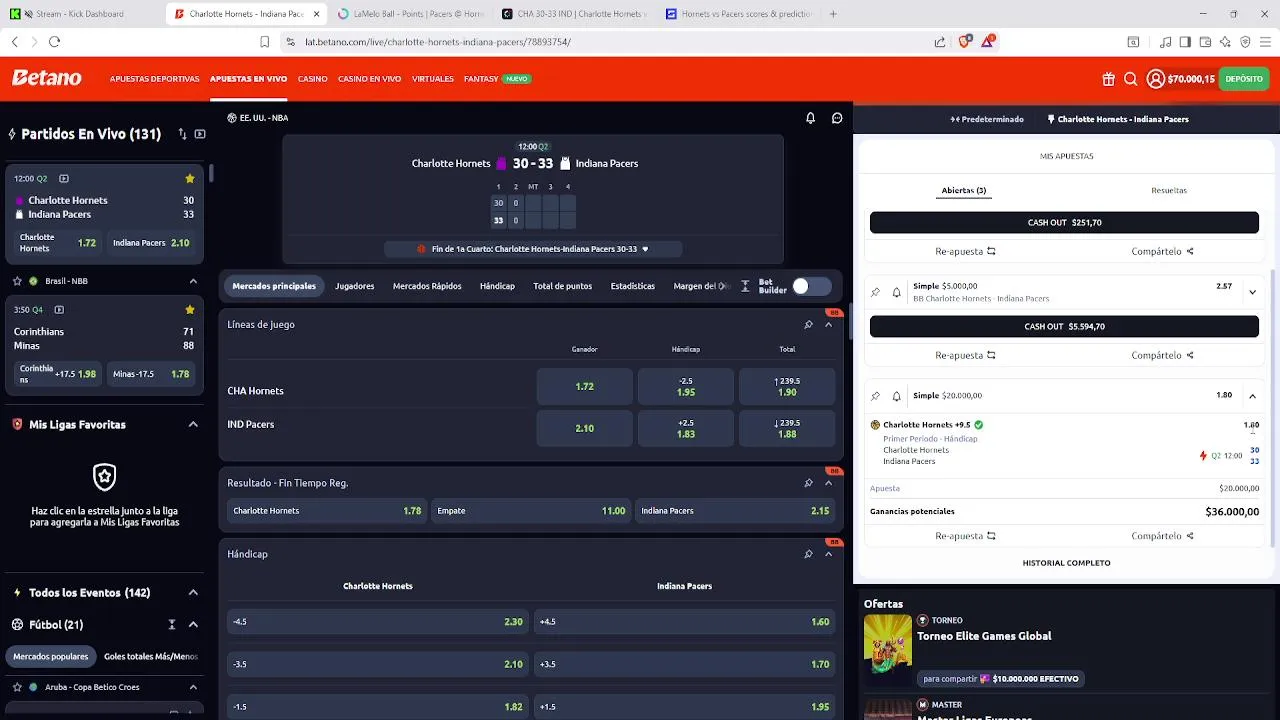Screen dimensions: 1280x720
Task: Collapse Mis Ligas Favoritas section
Action: 193,425
